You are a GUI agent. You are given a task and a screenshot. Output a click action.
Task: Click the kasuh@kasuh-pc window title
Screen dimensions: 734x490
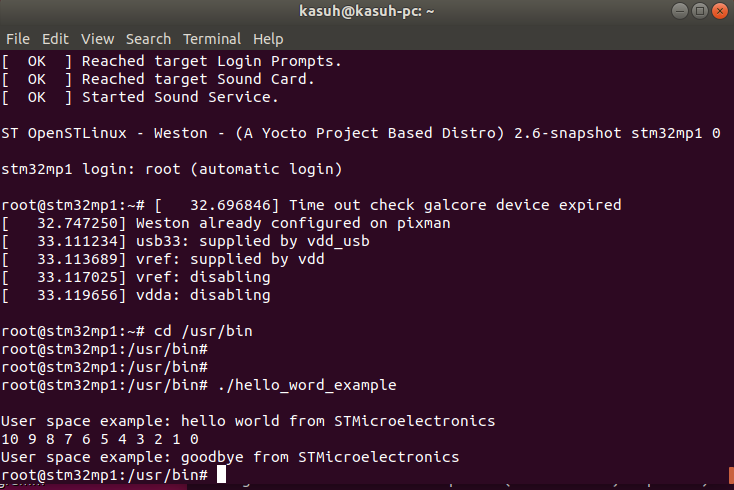[x=367, y=11]
